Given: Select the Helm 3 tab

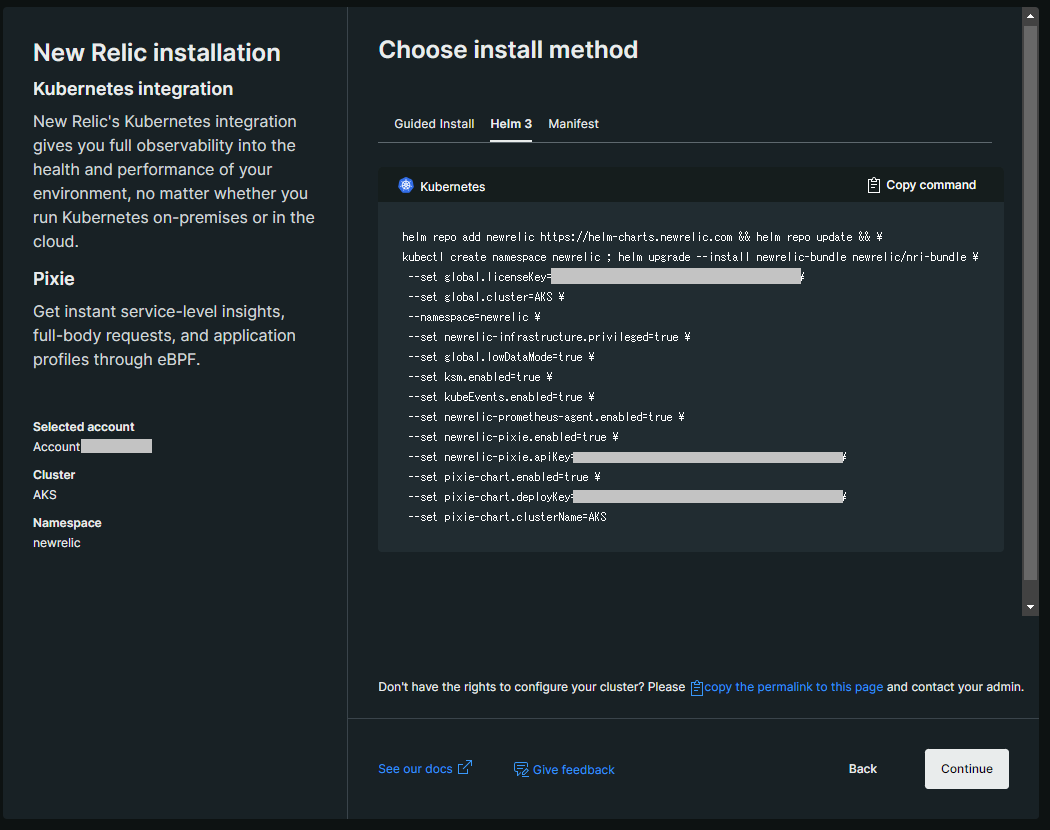Looking at the screenshot, I should click(511, 124).
